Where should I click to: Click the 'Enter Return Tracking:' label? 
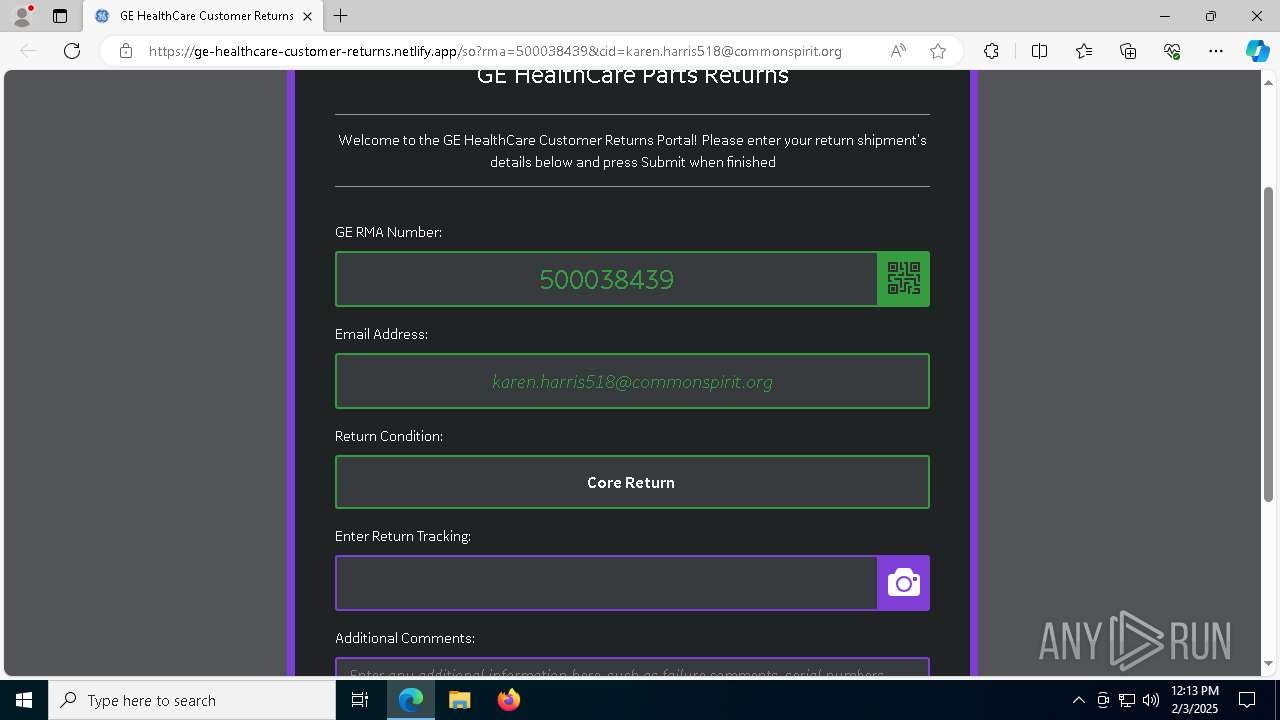click(403, 536)
